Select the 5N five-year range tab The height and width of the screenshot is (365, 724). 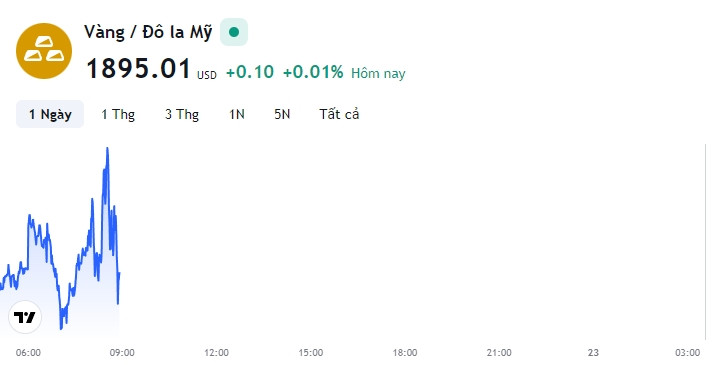(282, 114)
